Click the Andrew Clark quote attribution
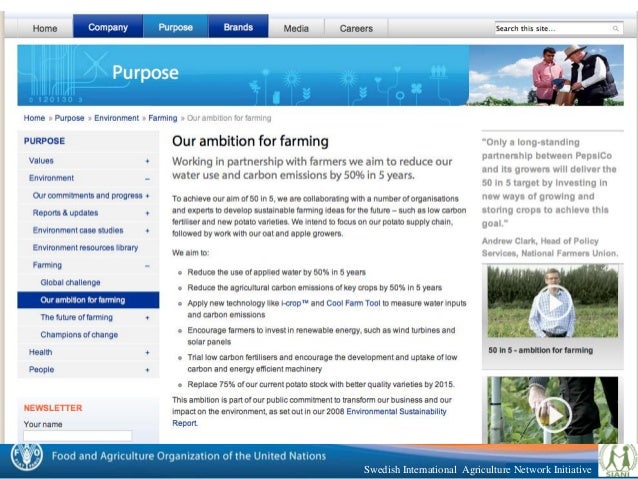 click(550, 247)
